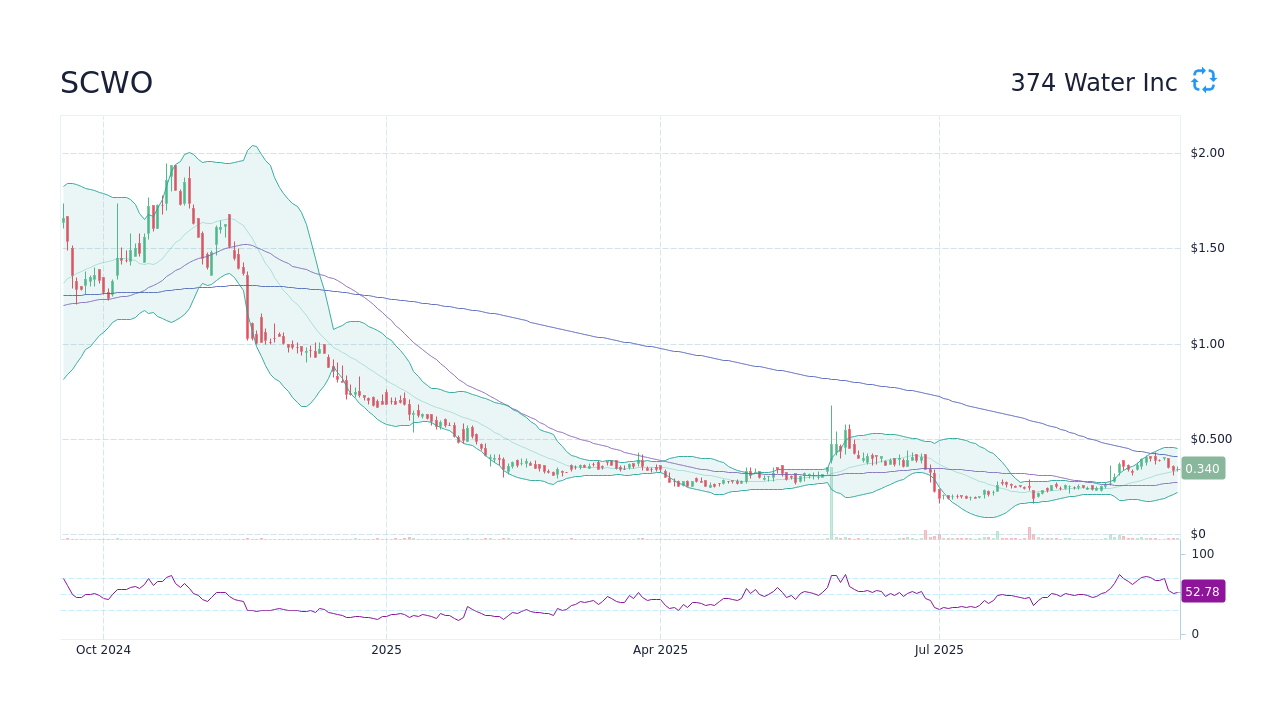Select the Apr 2025 date axis label
The image size is (1280, 720).
pos(660,649)
